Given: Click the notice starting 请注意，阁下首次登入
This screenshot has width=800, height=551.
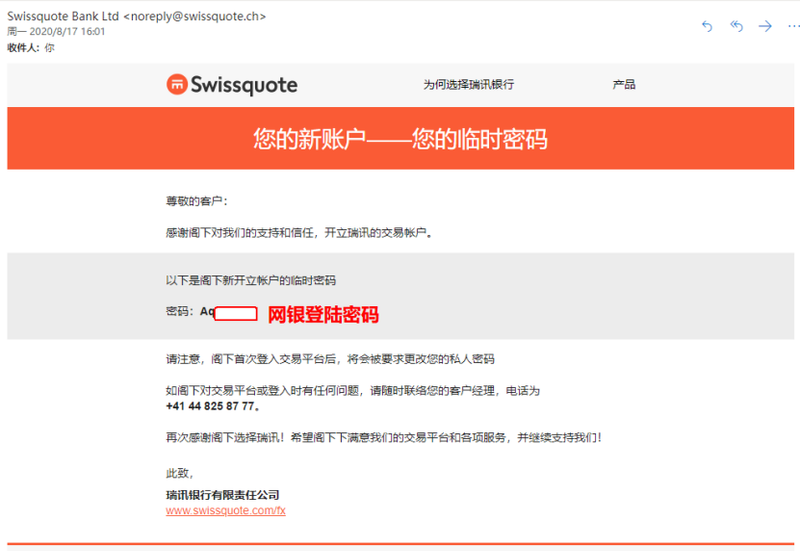Looking at the screenshot, I should click(330, 359).
